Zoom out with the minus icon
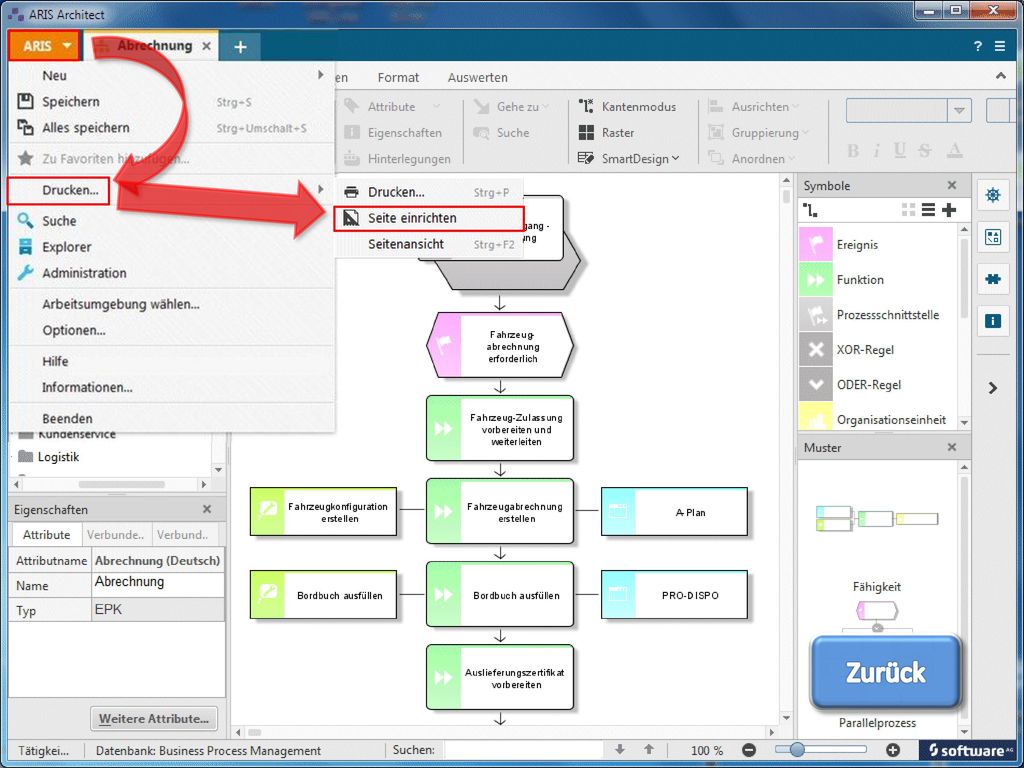1024x768 pixels. click(749, 750)
